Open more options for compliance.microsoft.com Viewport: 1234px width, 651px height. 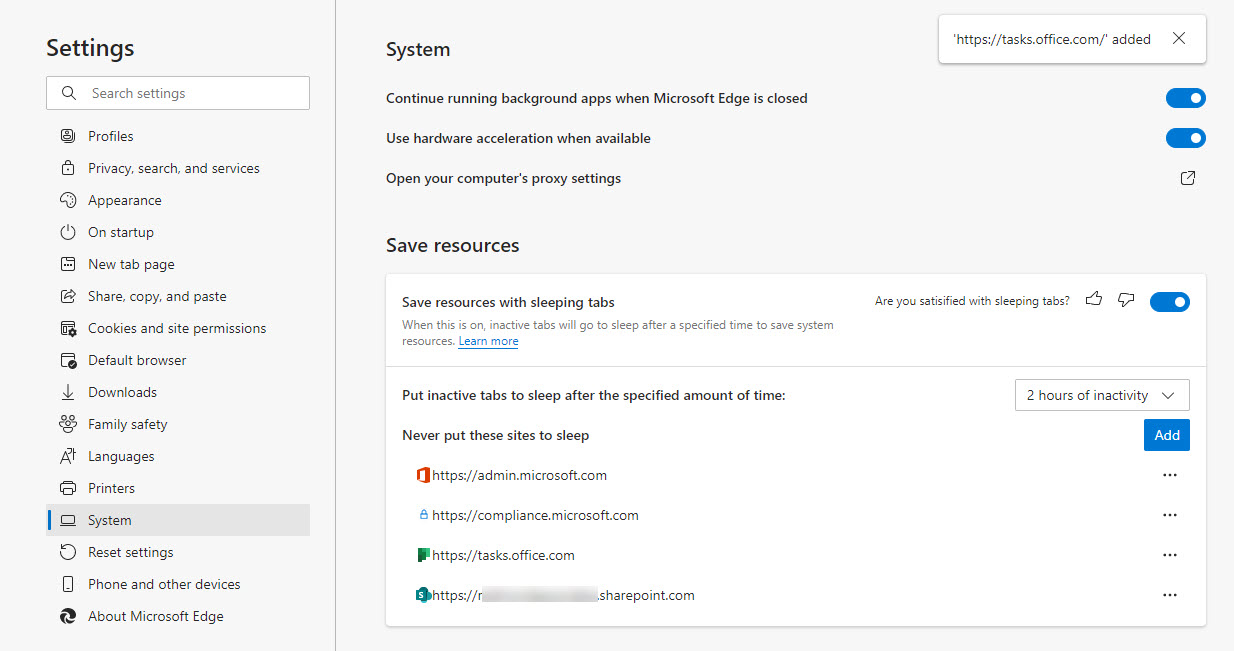pos(1170,515)
